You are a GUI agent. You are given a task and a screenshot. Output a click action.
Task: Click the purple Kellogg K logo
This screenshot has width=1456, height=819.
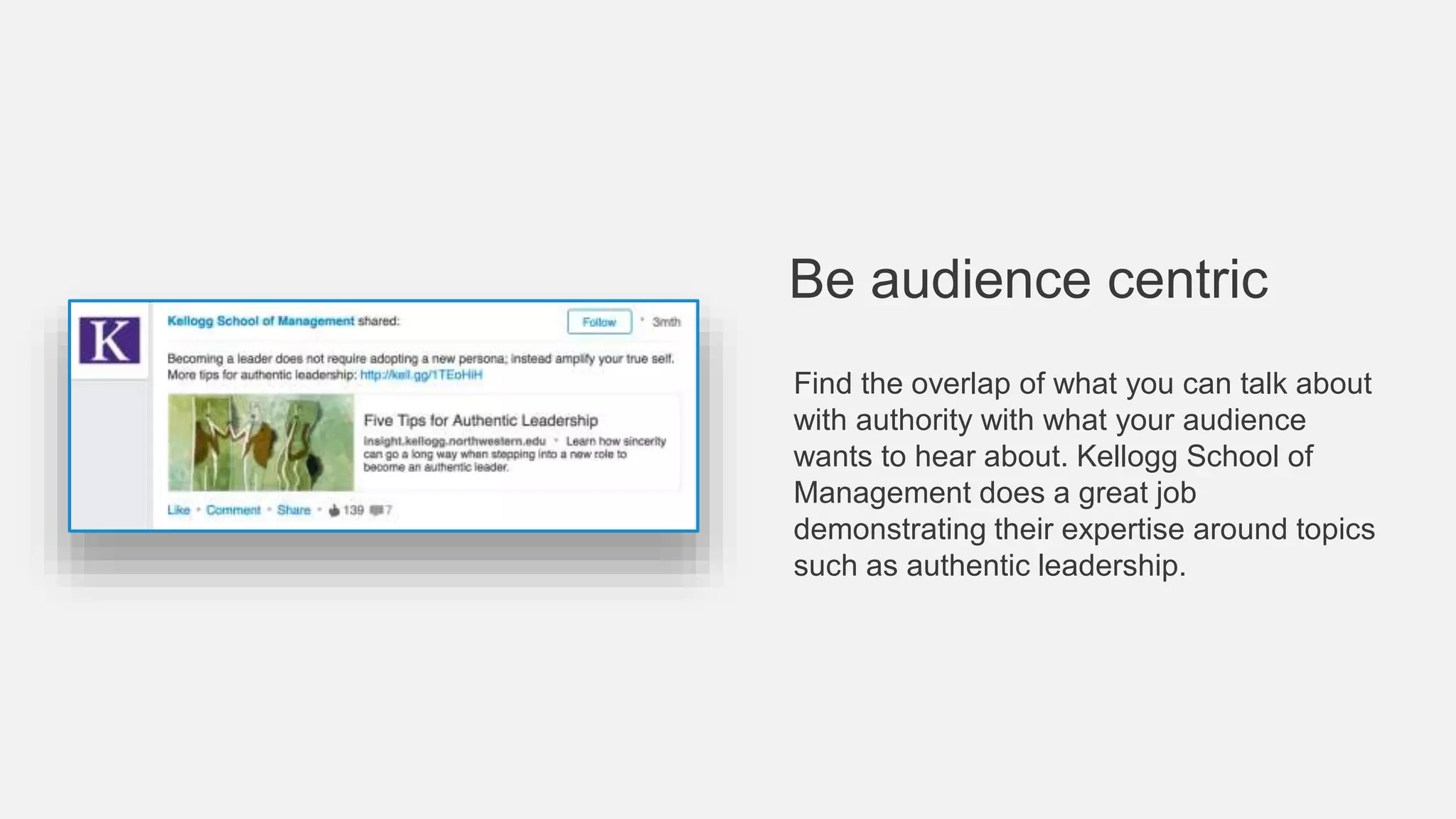(109, 341)
